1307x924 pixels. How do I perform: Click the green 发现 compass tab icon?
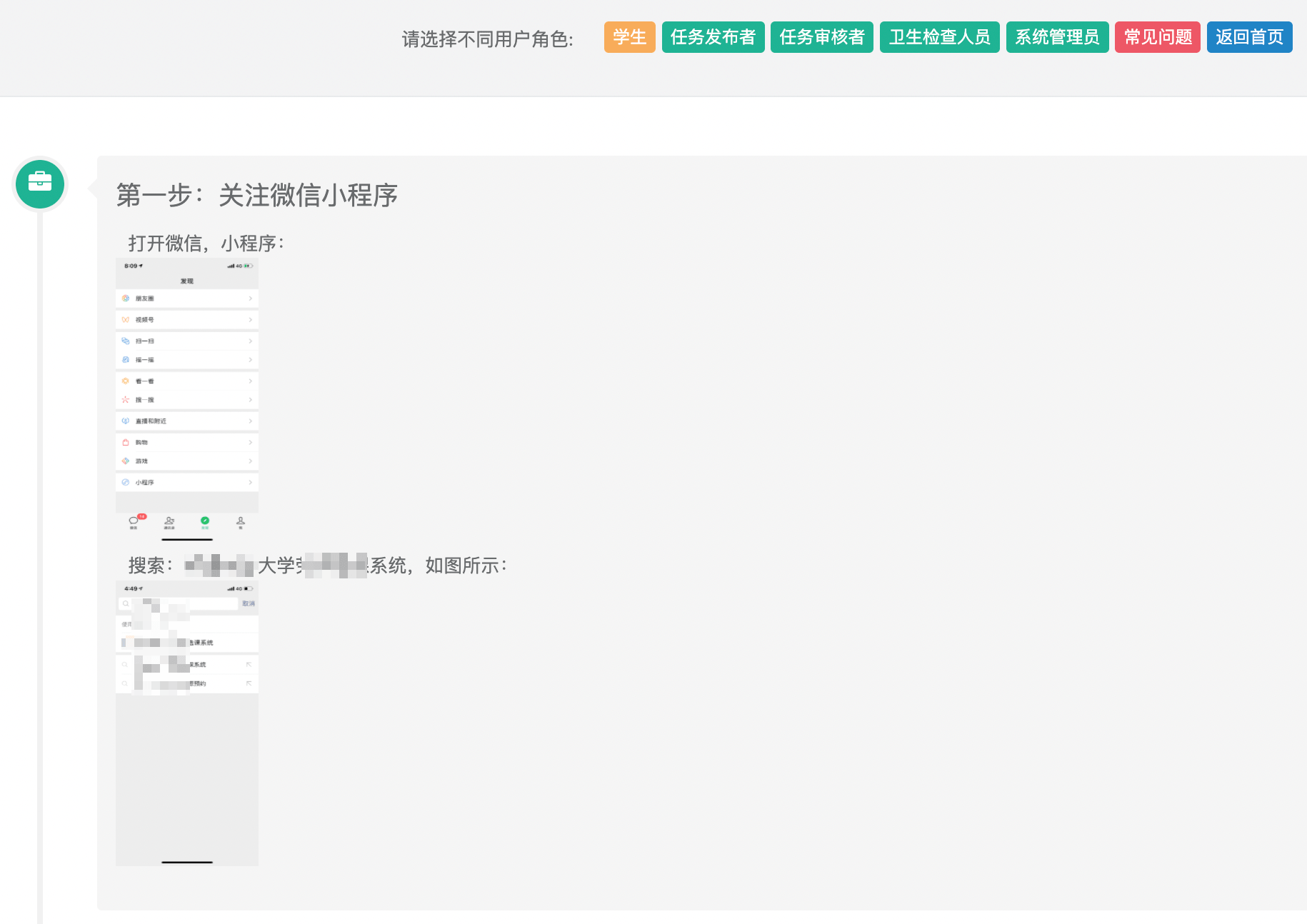point(205,522)
